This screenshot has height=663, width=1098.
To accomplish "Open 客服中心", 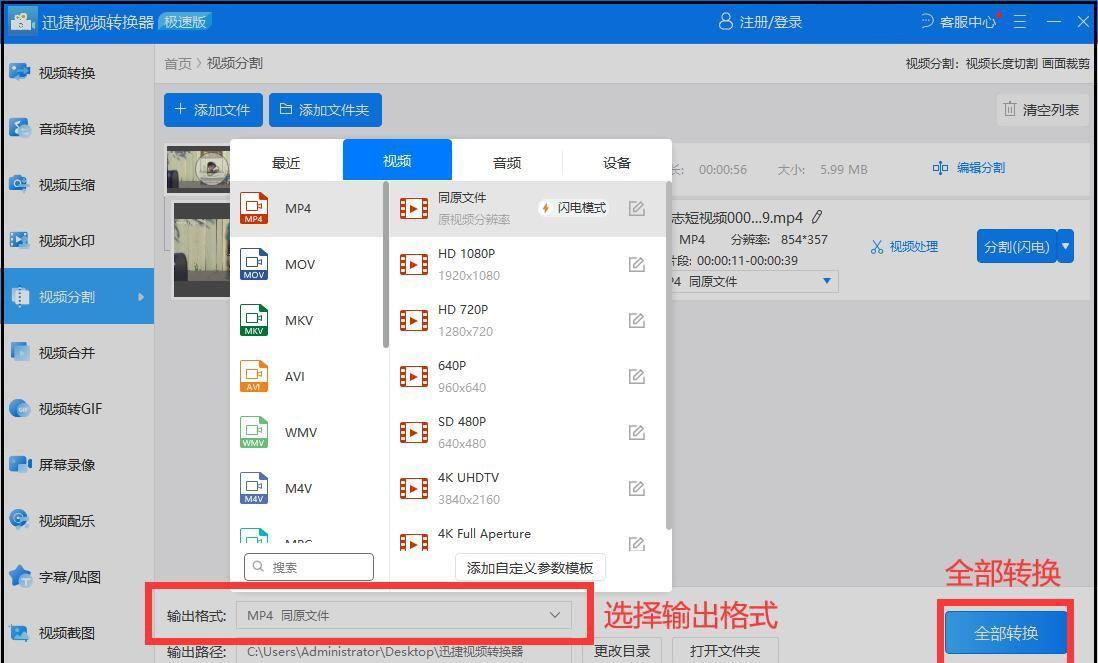I will pos(959,22).
